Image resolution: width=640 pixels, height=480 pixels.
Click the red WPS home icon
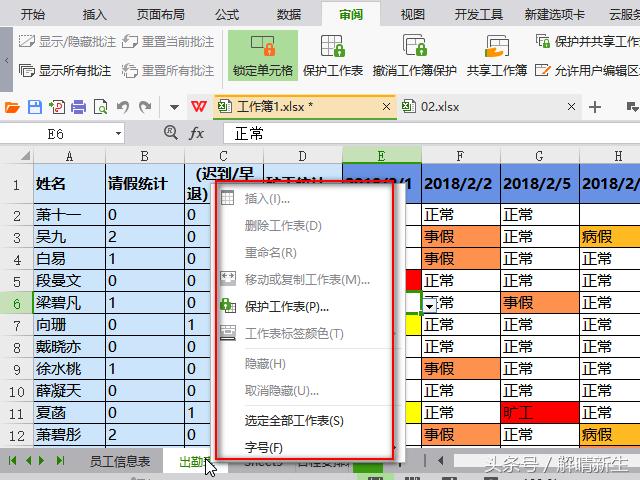[199, 107]
